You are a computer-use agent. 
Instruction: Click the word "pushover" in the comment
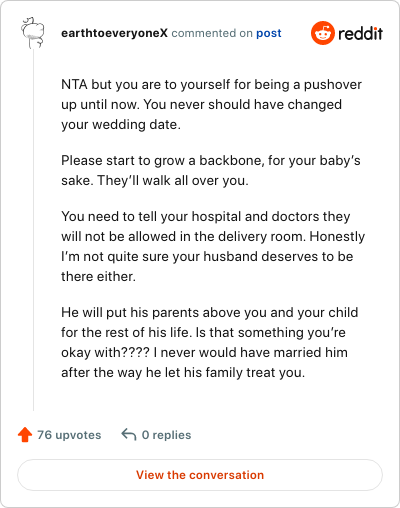pos(333,85)
